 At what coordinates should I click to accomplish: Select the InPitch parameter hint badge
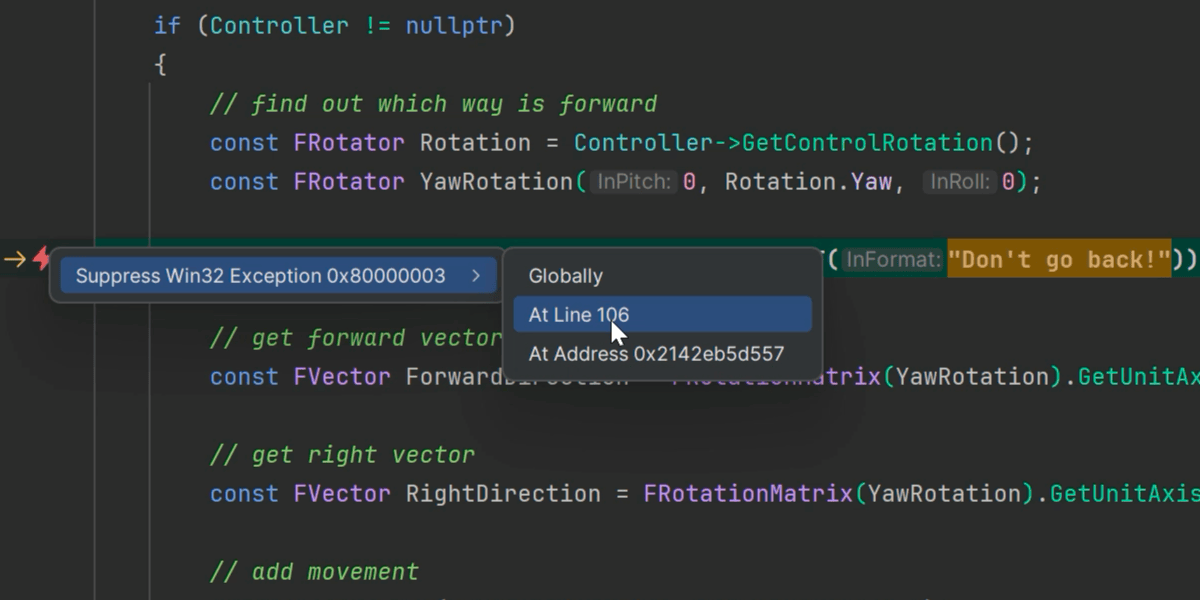coord(634,181)
